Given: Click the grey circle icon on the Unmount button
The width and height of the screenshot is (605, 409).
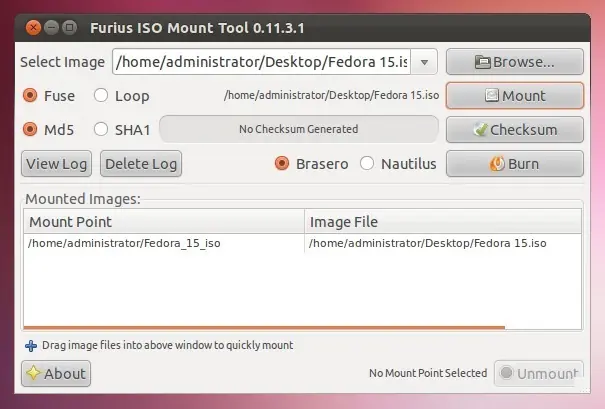Looking at the screenshot, I should point(506,373).
